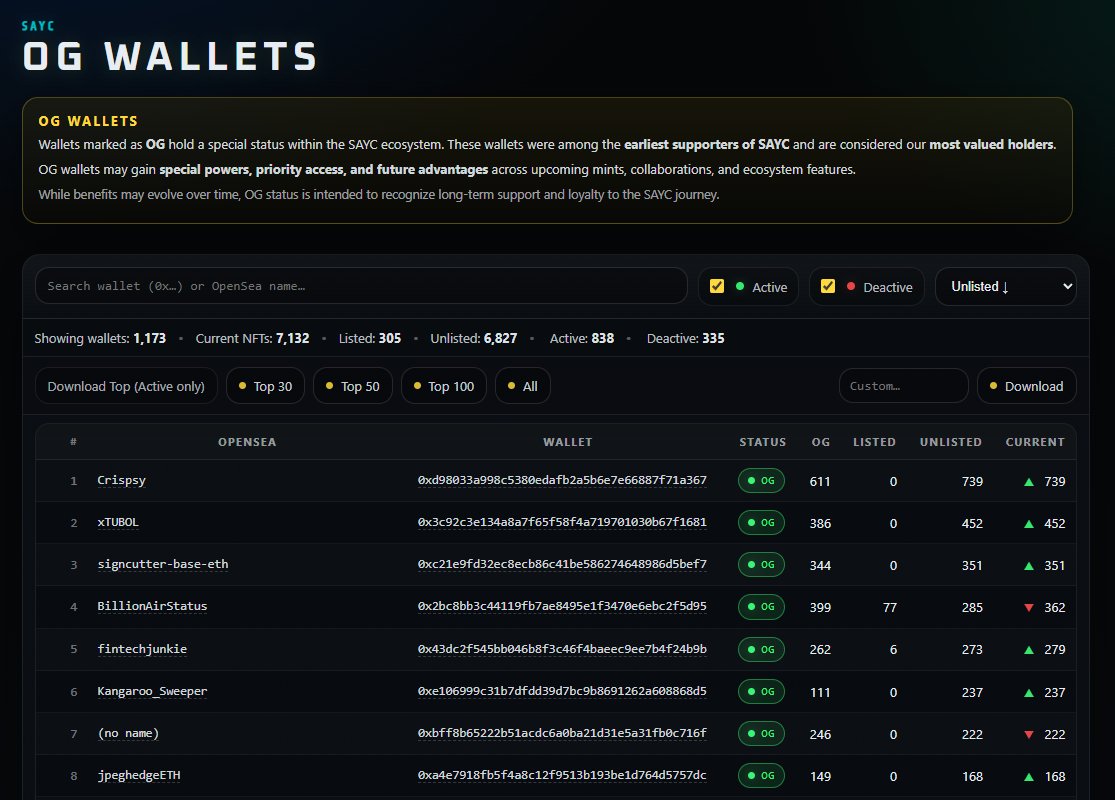Click the OPENSEA column header
The height and width of the screenshot is (800, 1115).
click(x=247, y=442)
